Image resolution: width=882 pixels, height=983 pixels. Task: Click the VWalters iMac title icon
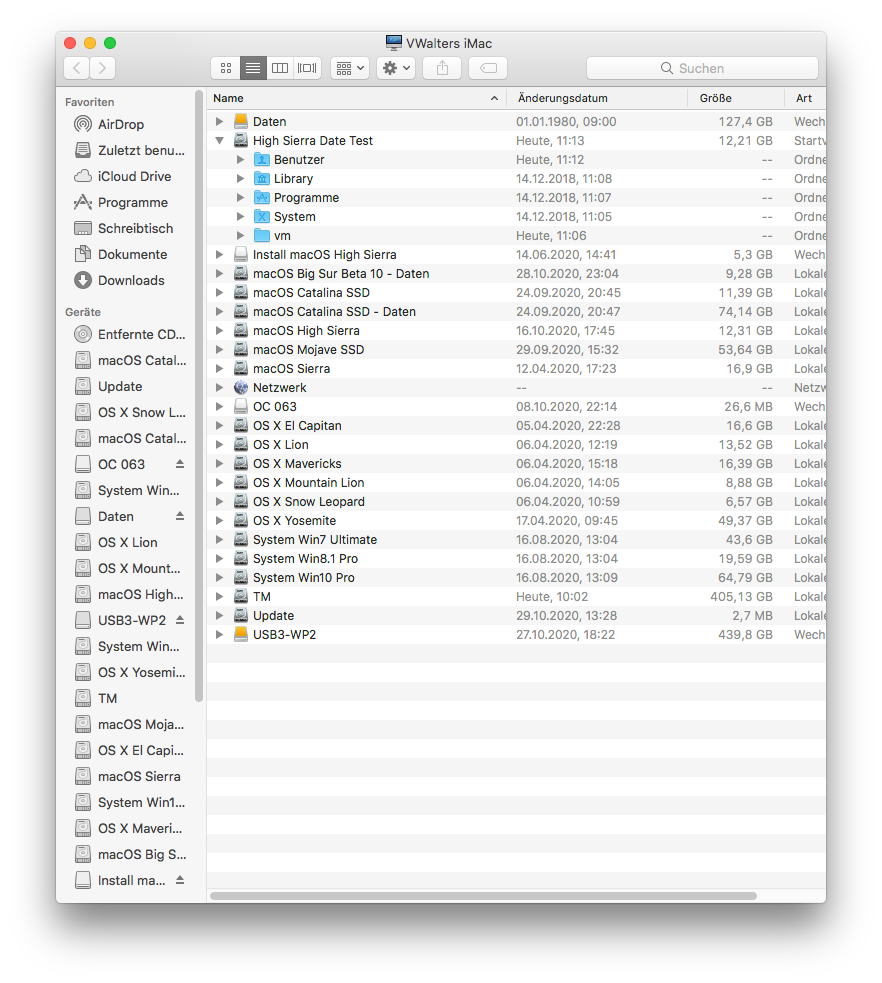coord(394,43)
